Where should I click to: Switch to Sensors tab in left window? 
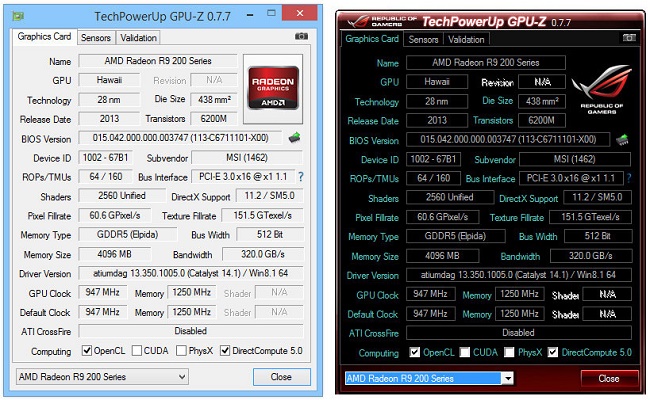pos(96,38)
